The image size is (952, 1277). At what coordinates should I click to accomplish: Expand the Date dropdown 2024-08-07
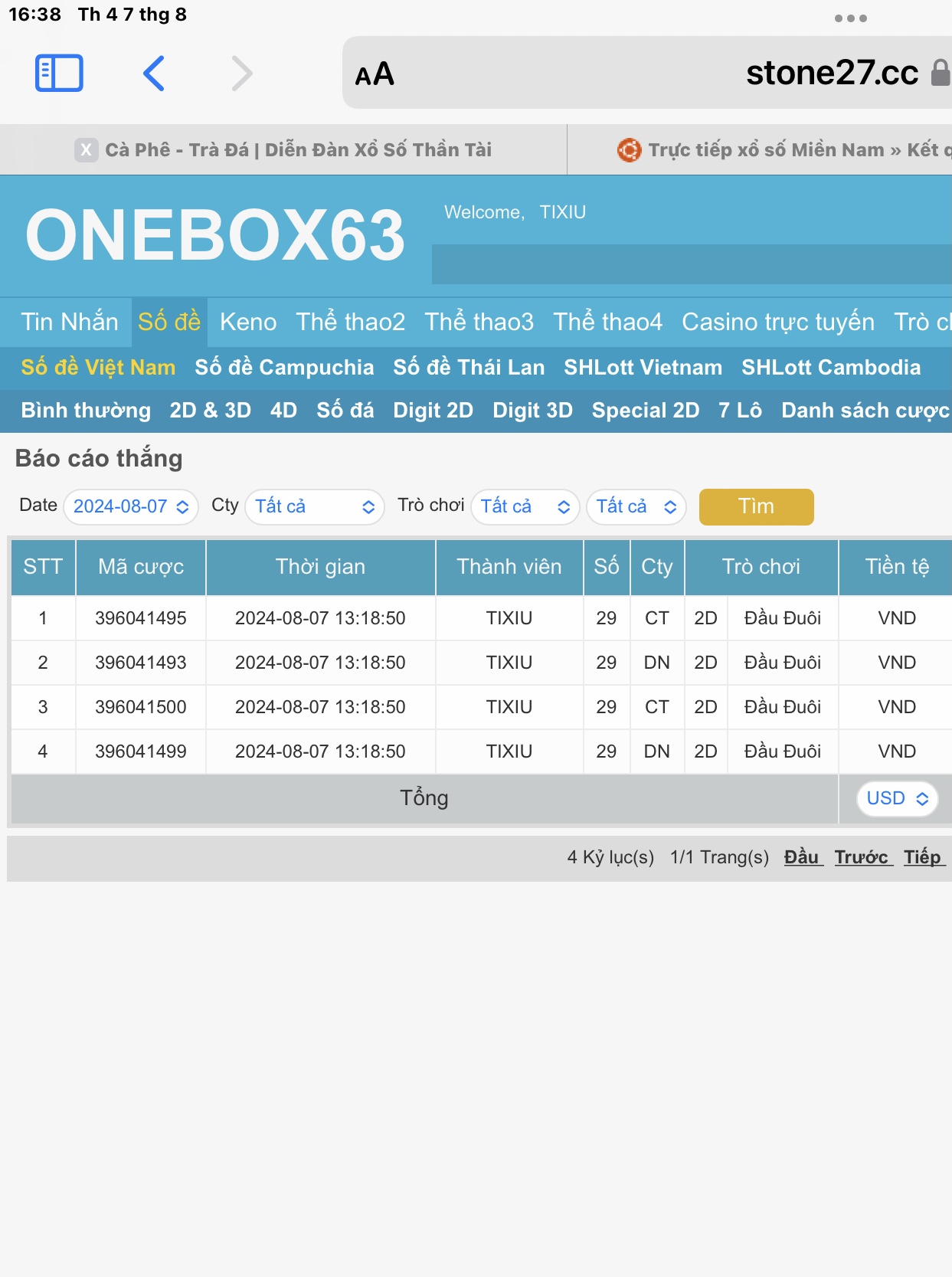click(131, 507)
